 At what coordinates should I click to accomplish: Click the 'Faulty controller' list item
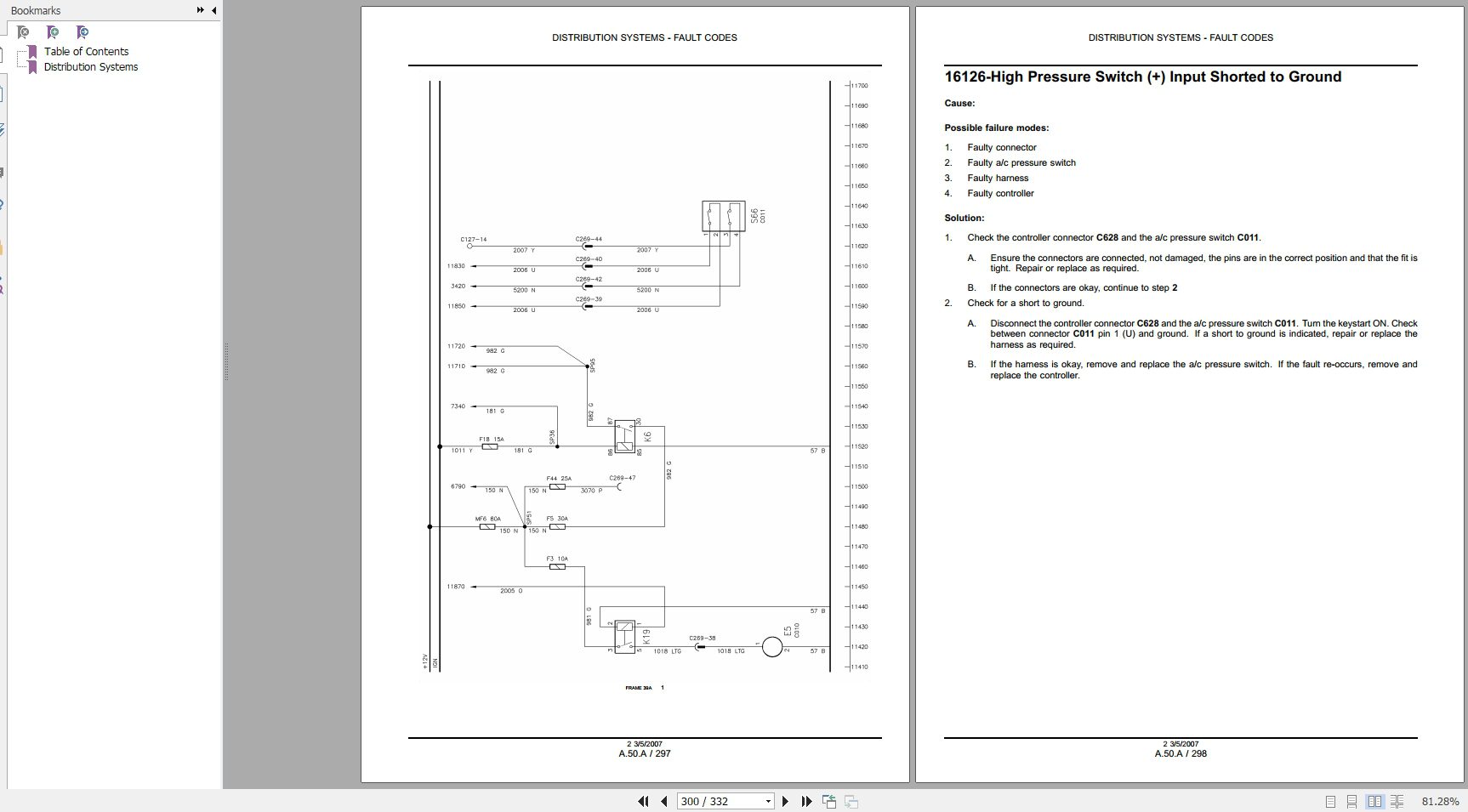[1000, 193]
